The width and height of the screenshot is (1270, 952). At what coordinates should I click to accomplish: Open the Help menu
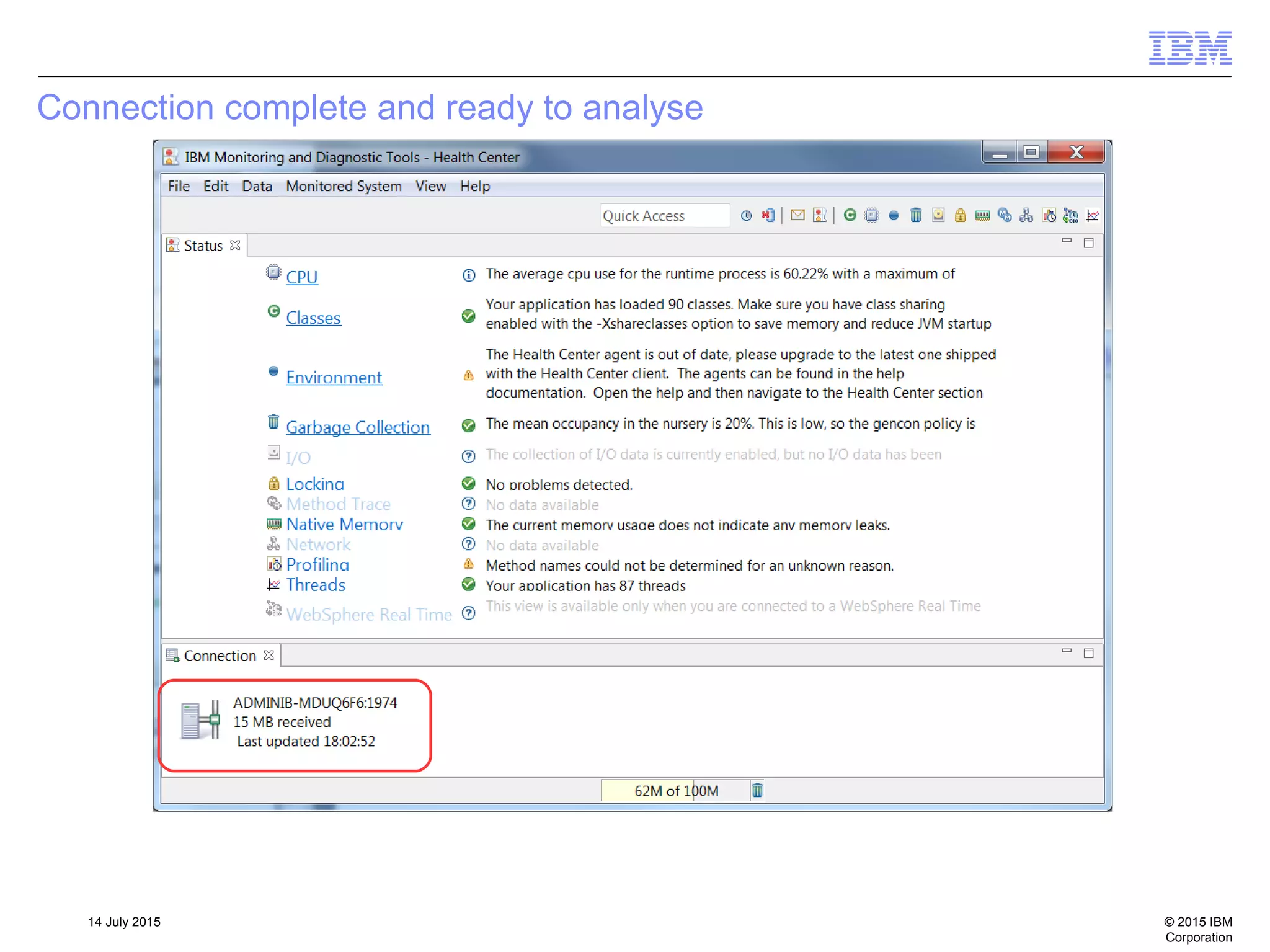474,186
